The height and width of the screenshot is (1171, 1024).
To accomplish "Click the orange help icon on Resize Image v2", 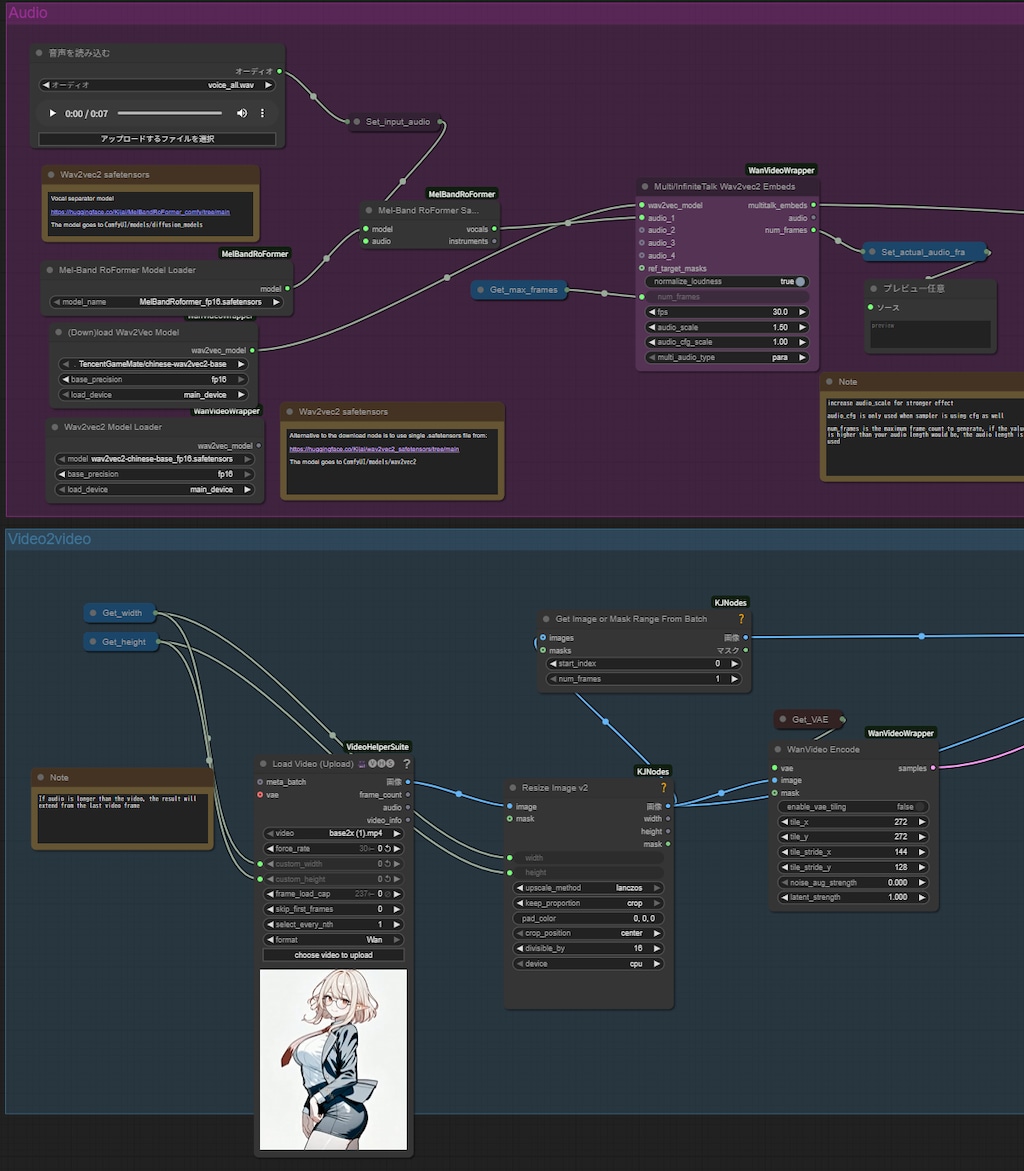I will 663,788.
